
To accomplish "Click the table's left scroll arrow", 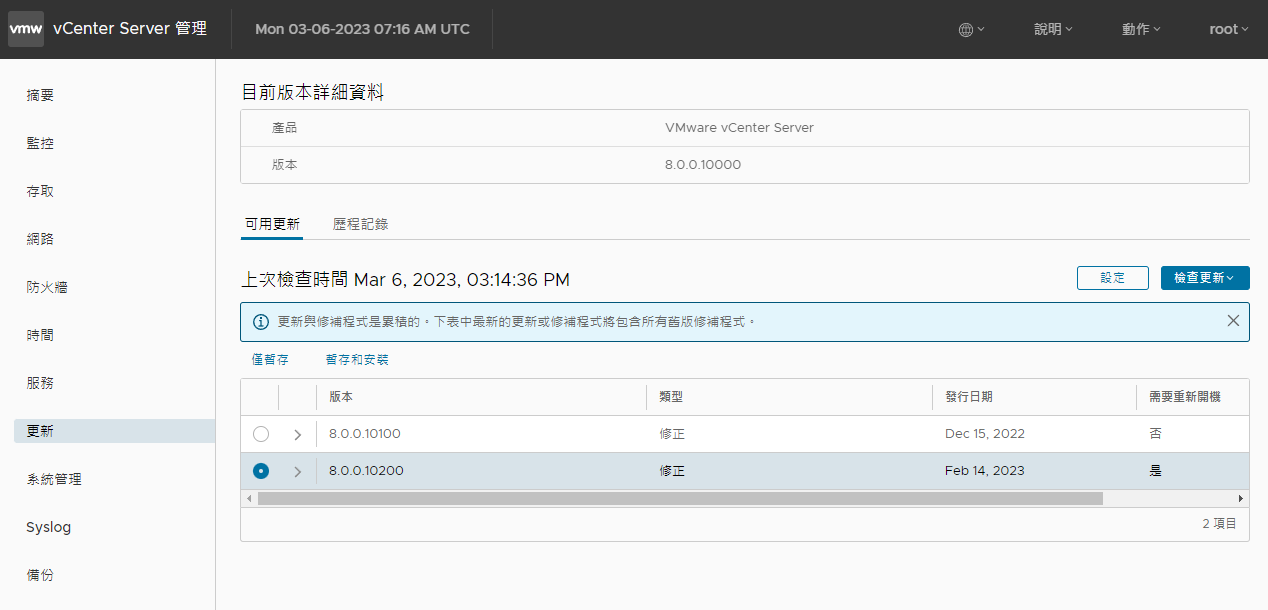I will [248, 498].
